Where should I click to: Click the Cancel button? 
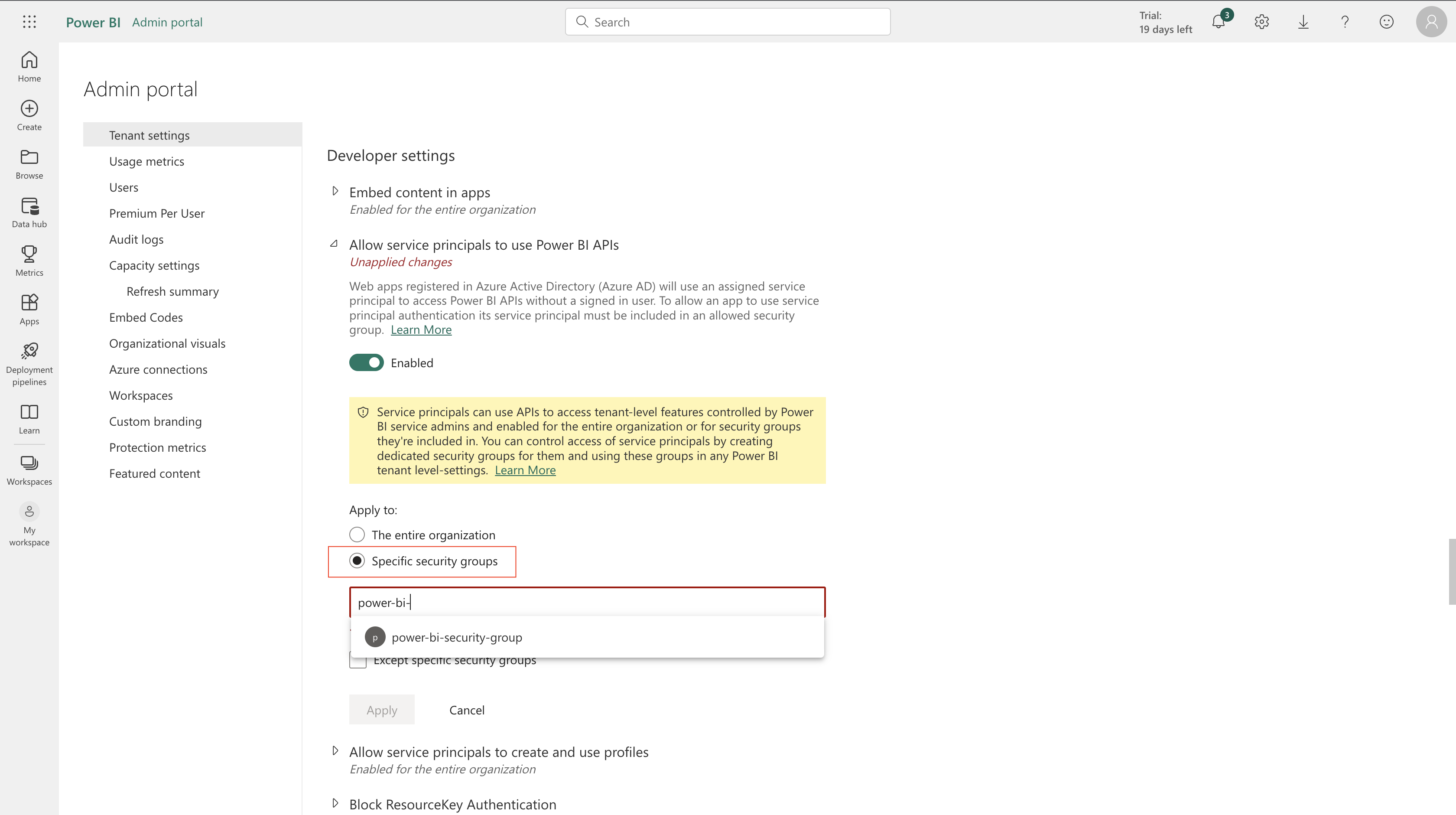(467, 710)
